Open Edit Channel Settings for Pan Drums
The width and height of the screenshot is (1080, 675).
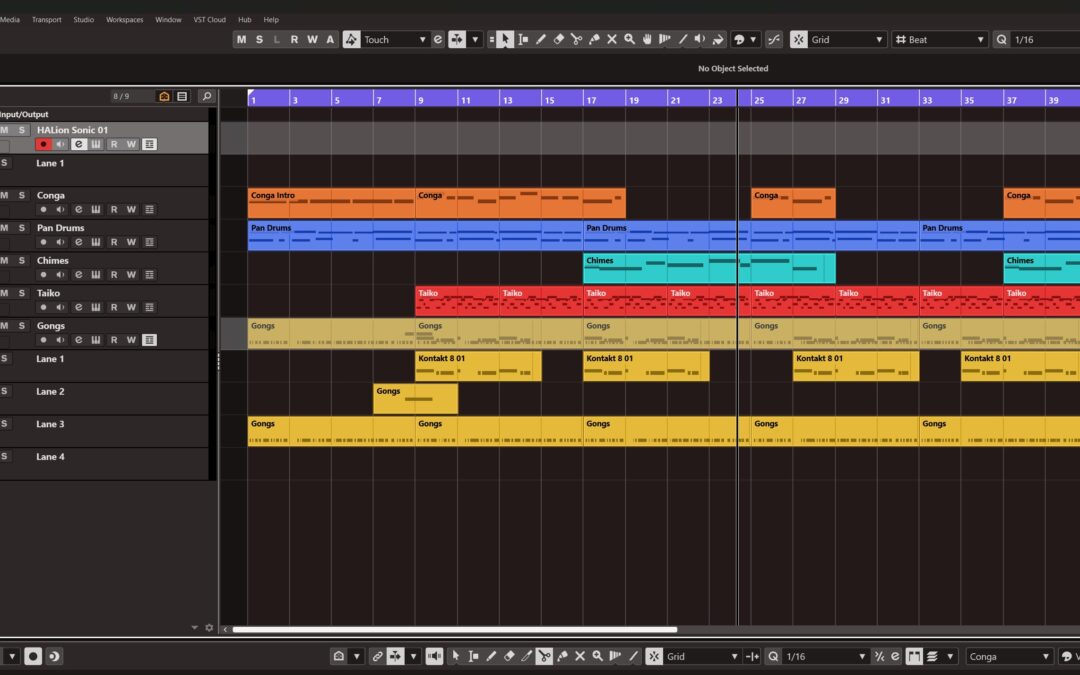point(78,243)
